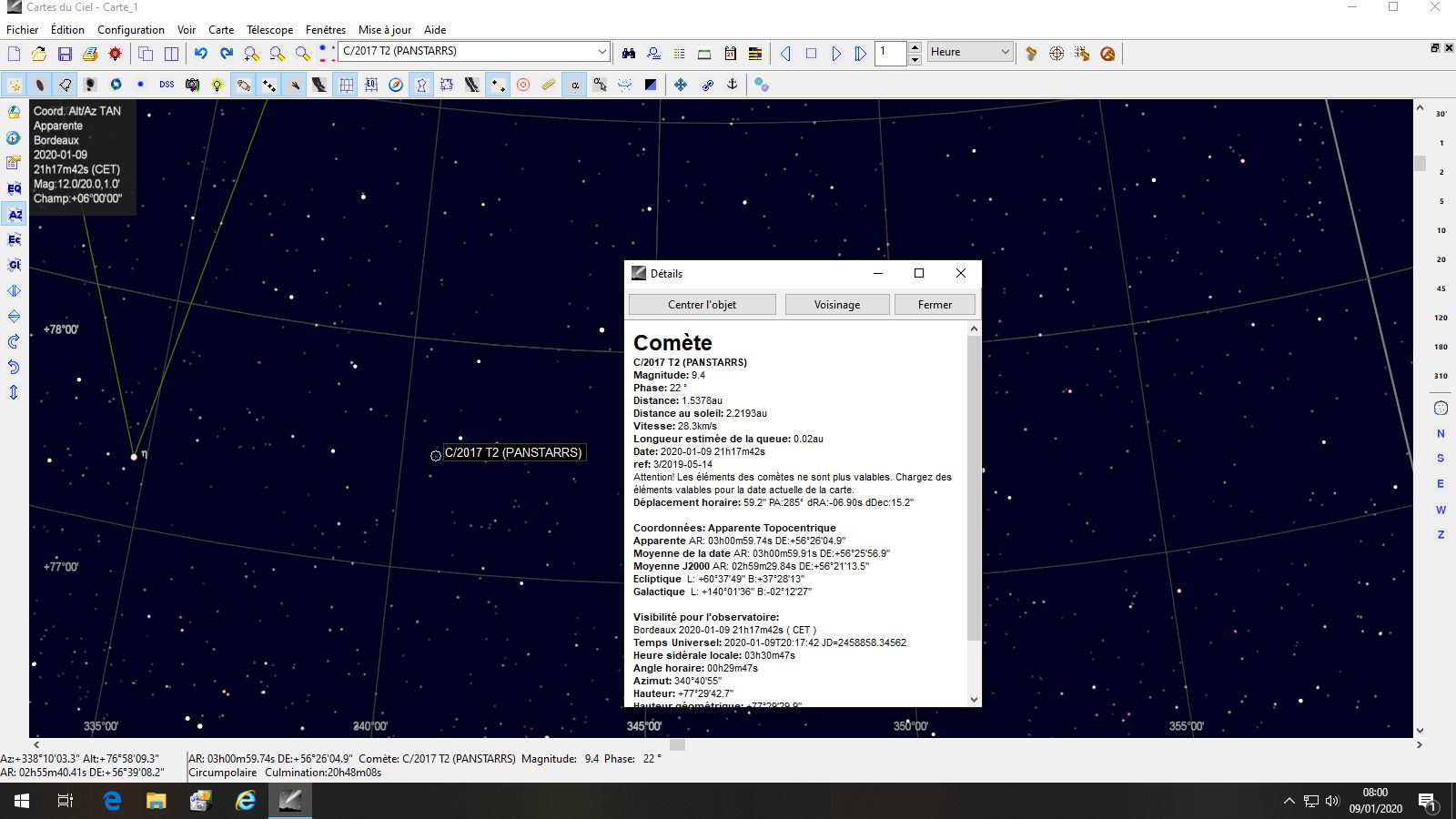Open advanced search via binoculars icon
This screenshot has height=819, width=1456.
(x=628, y=54)
